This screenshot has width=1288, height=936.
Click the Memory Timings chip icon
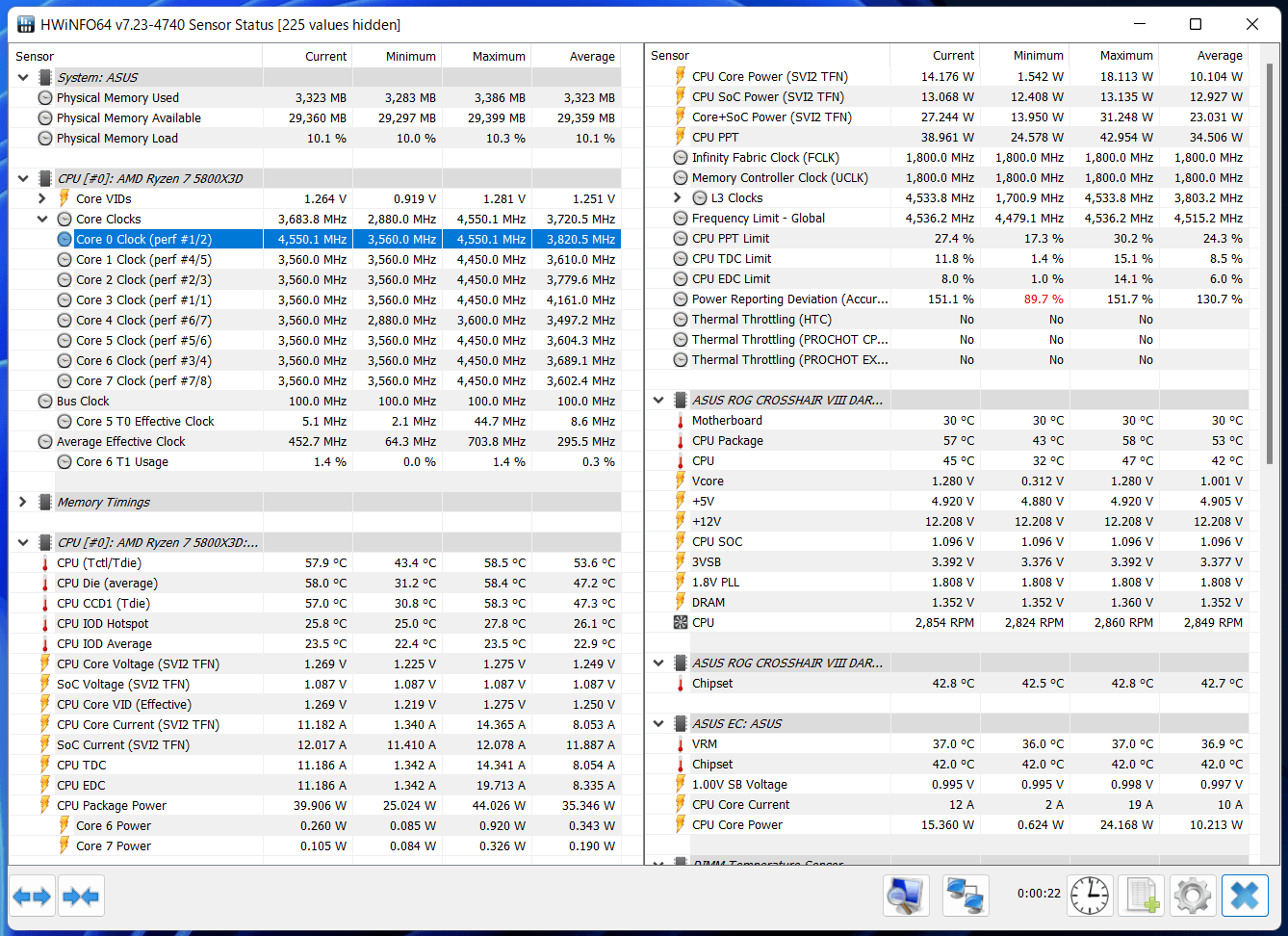45,502
